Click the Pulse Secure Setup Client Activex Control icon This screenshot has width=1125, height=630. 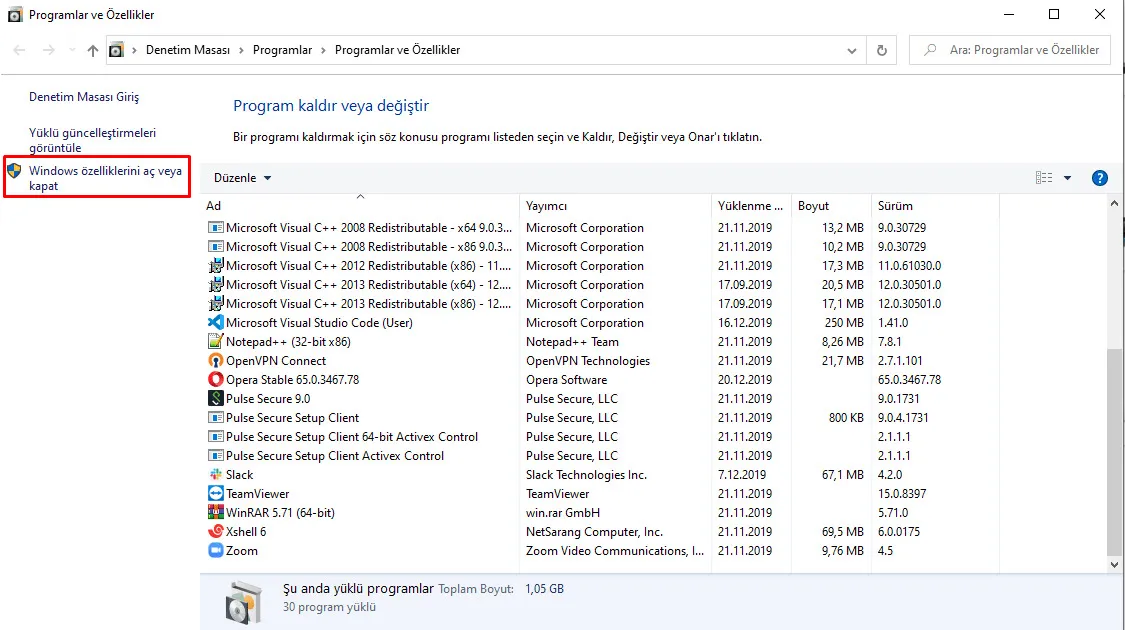tap(215, 456)
